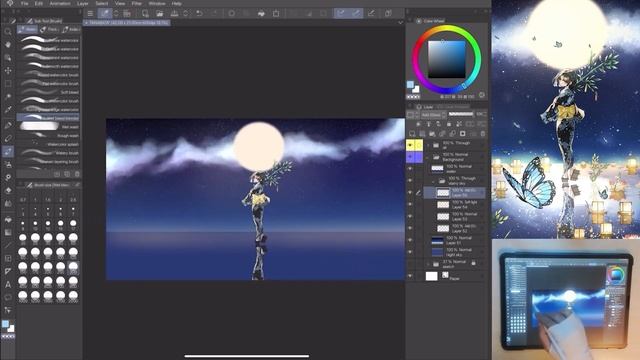Click the new layer folder icon
Image resolution: width=640 pixels, height=360 pixels.
(x=432, y=133)
